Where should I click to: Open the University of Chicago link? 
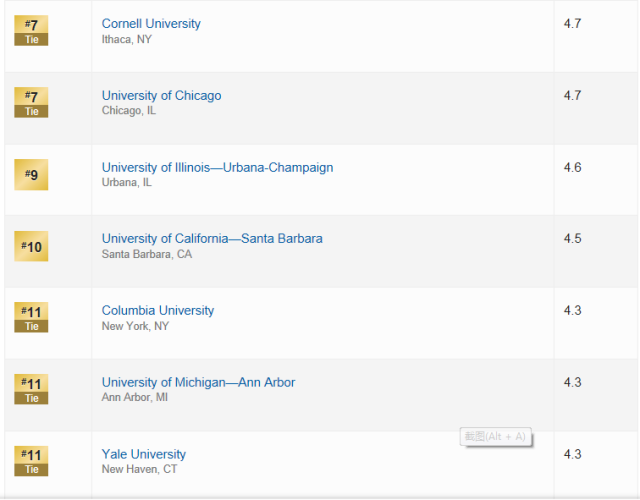161,96
